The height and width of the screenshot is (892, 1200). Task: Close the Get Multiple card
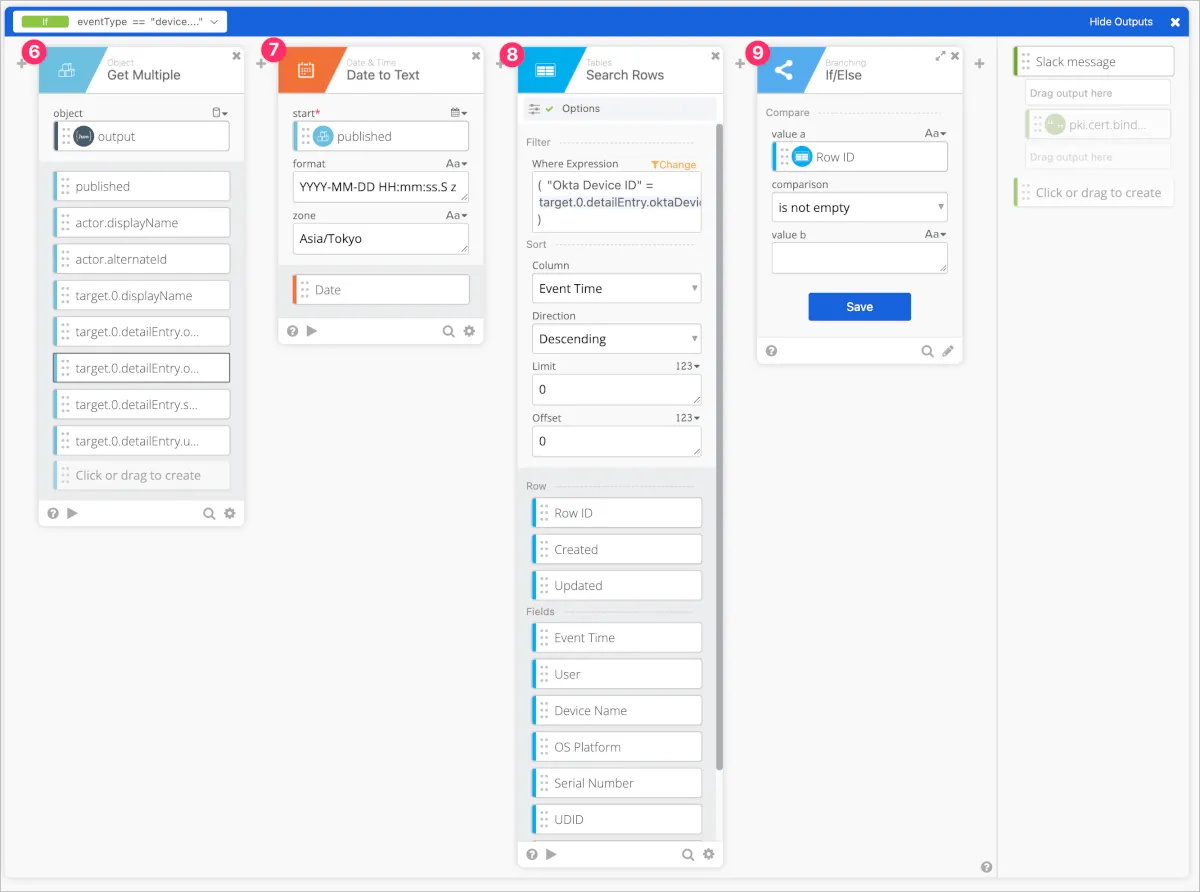[x=236, y=56]
